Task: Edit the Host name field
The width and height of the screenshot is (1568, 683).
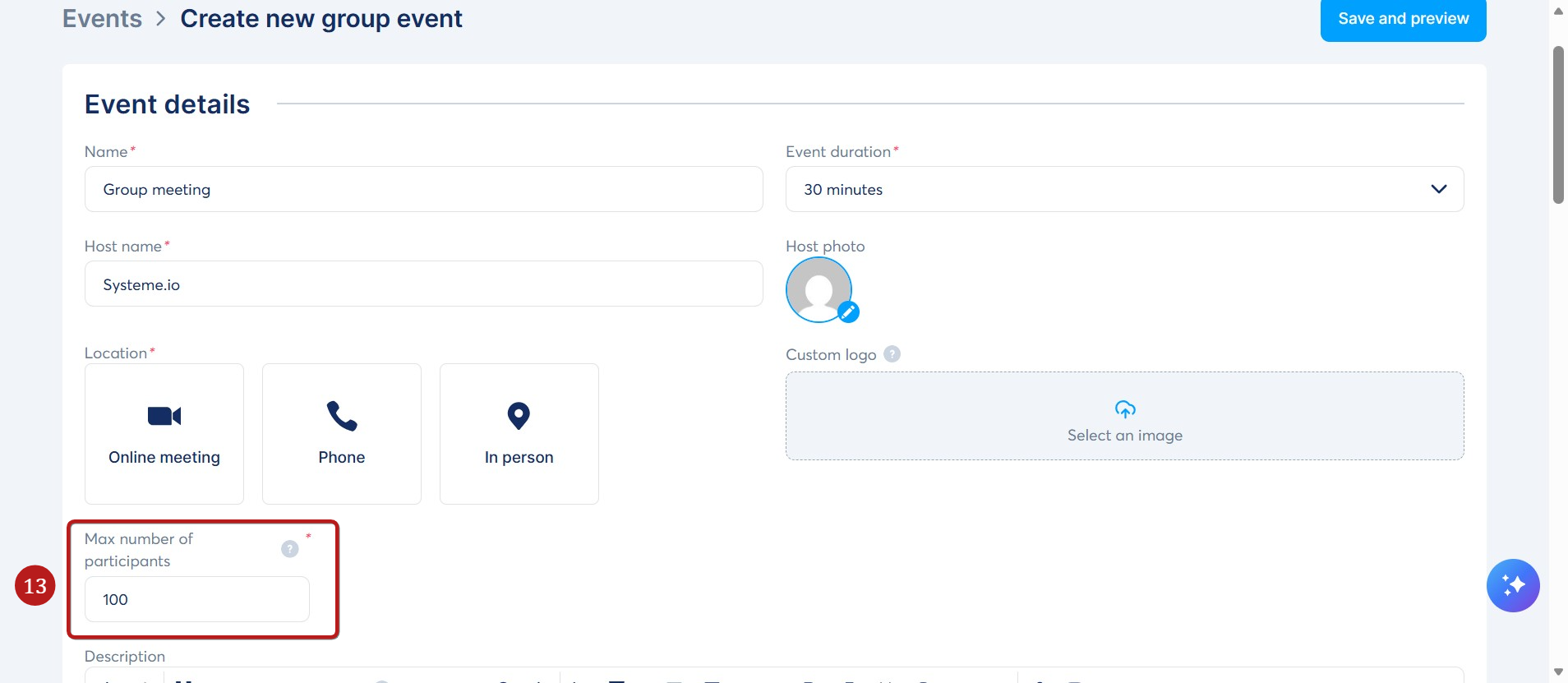Action: tap(423, 284)
